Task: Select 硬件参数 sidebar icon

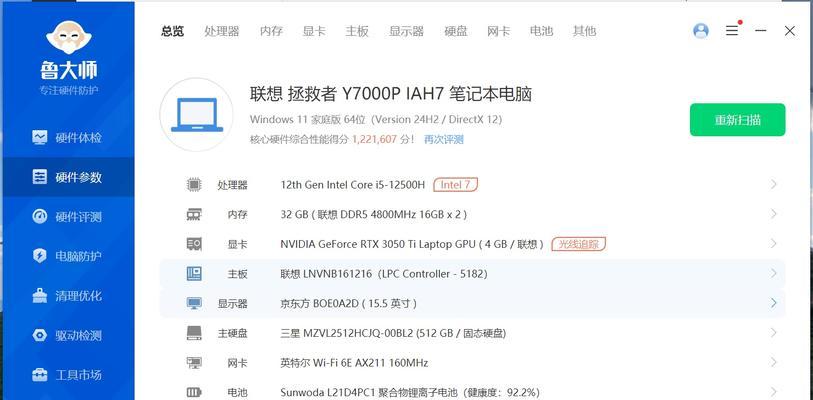Action: (x=40, y=177)
